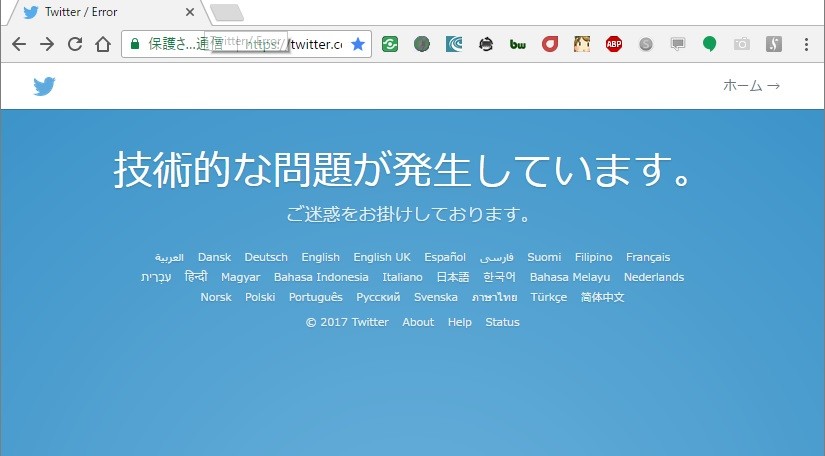Open a new tab button
This screenshot has width=825, height=456.
pos(227,13)
